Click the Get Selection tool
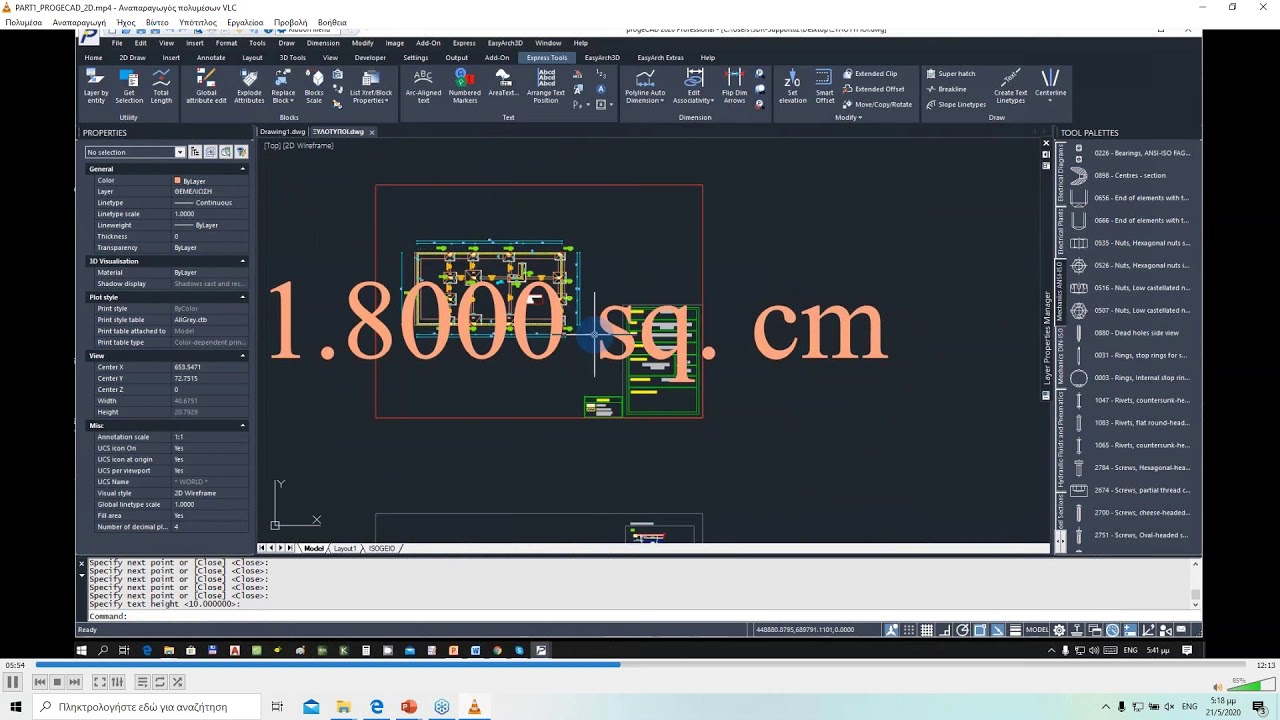 pyautogui.click(x=129, y=87)
